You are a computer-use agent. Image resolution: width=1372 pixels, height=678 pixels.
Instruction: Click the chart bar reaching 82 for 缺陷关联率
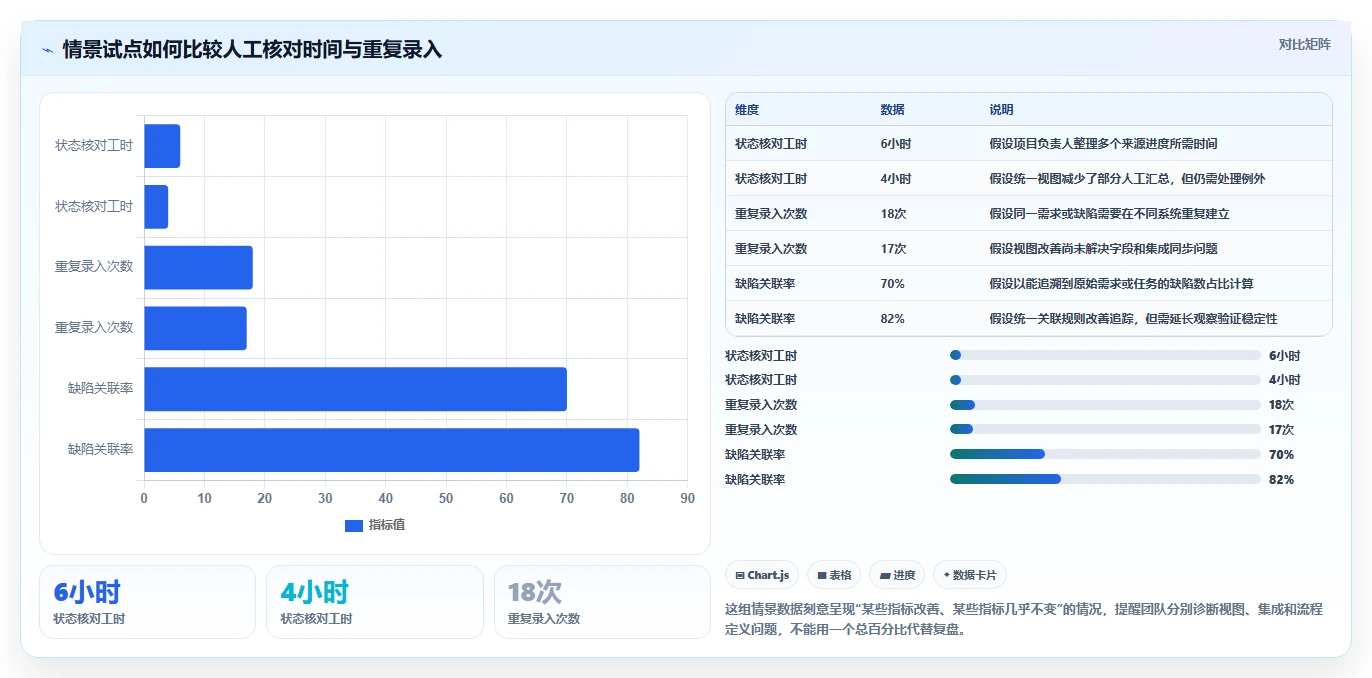point(391,450)
